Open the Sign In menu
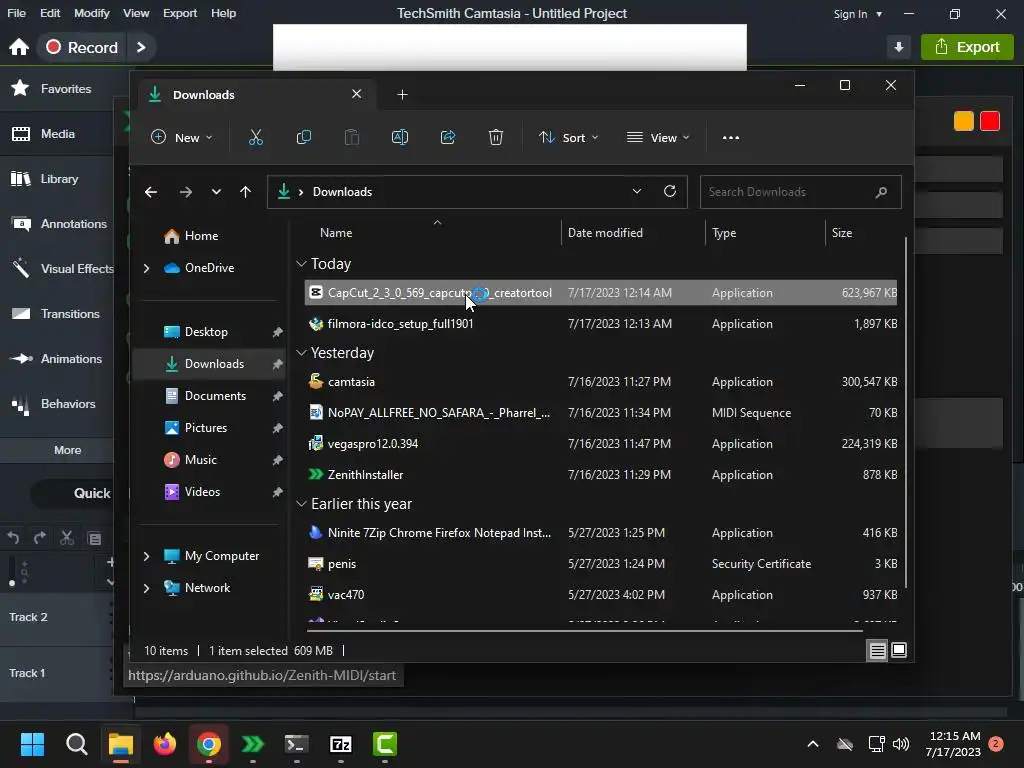 pyautogui.click(x=857, y=14)
